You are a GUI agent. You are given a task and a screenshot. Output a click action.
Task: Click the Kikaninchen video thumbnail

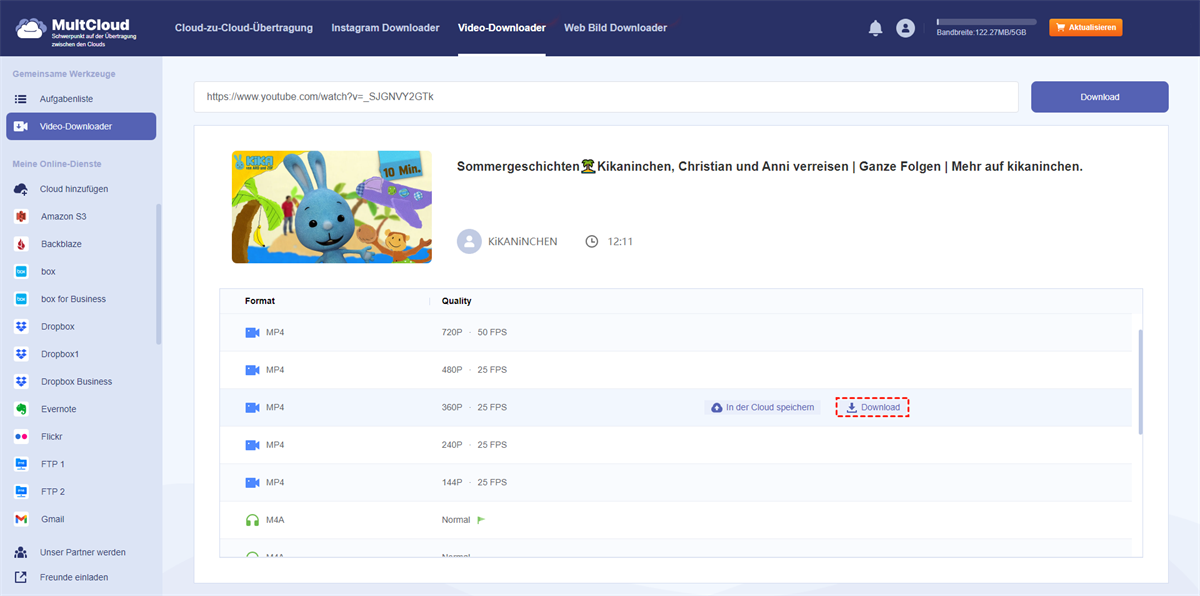[x=332, y=207]
